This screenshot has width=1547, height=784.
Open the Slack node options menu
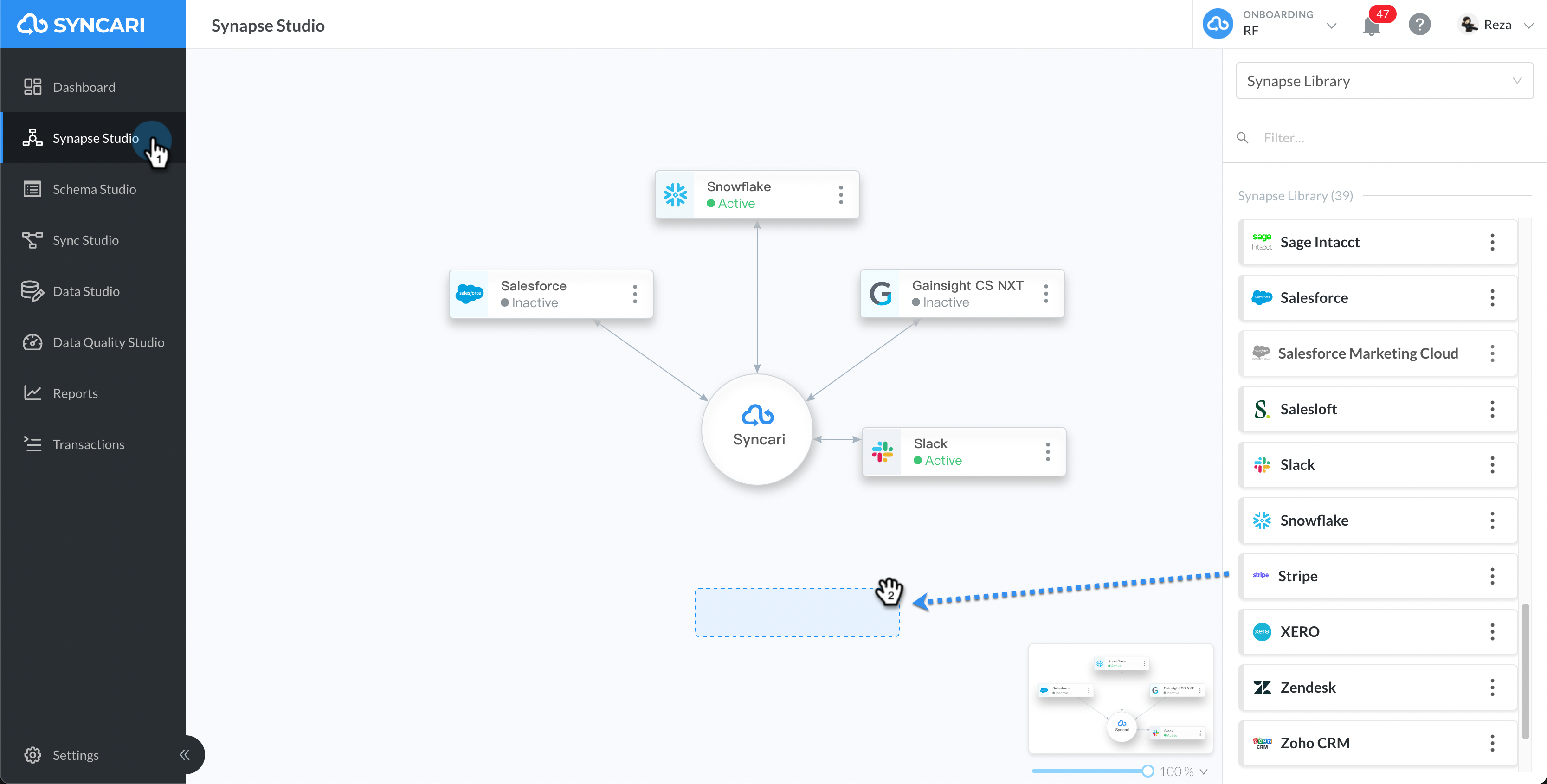pyautogui.click(x=1048, y=452)
